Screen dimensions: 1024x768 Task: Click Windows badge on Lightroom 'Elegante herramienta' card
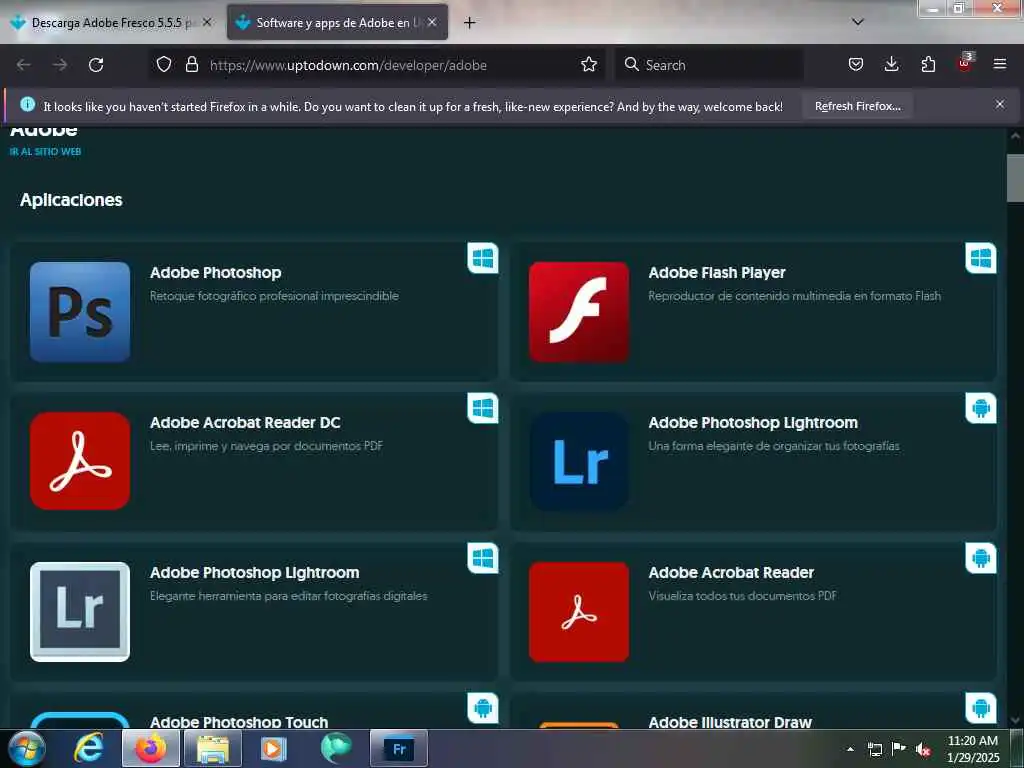click(483, 558)
